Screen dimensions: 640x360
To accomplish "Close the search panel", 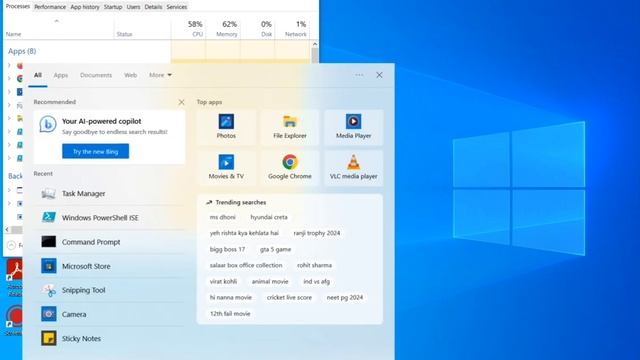I will 379,75.
